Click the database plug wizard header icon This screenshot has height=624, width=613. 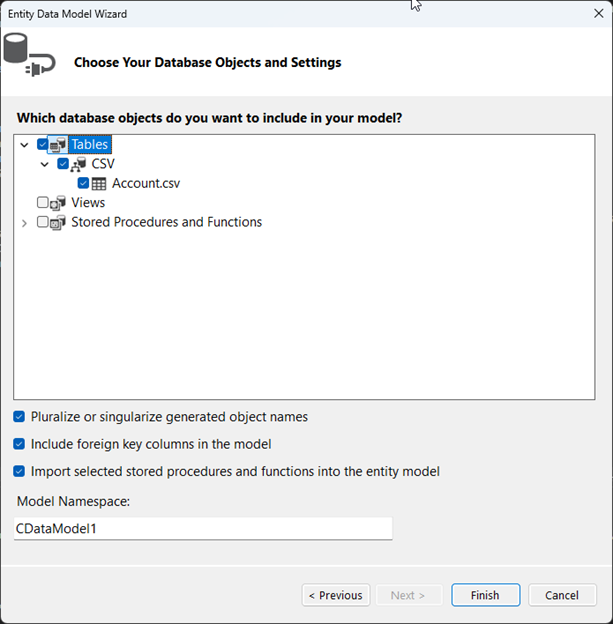click(29, 56)
